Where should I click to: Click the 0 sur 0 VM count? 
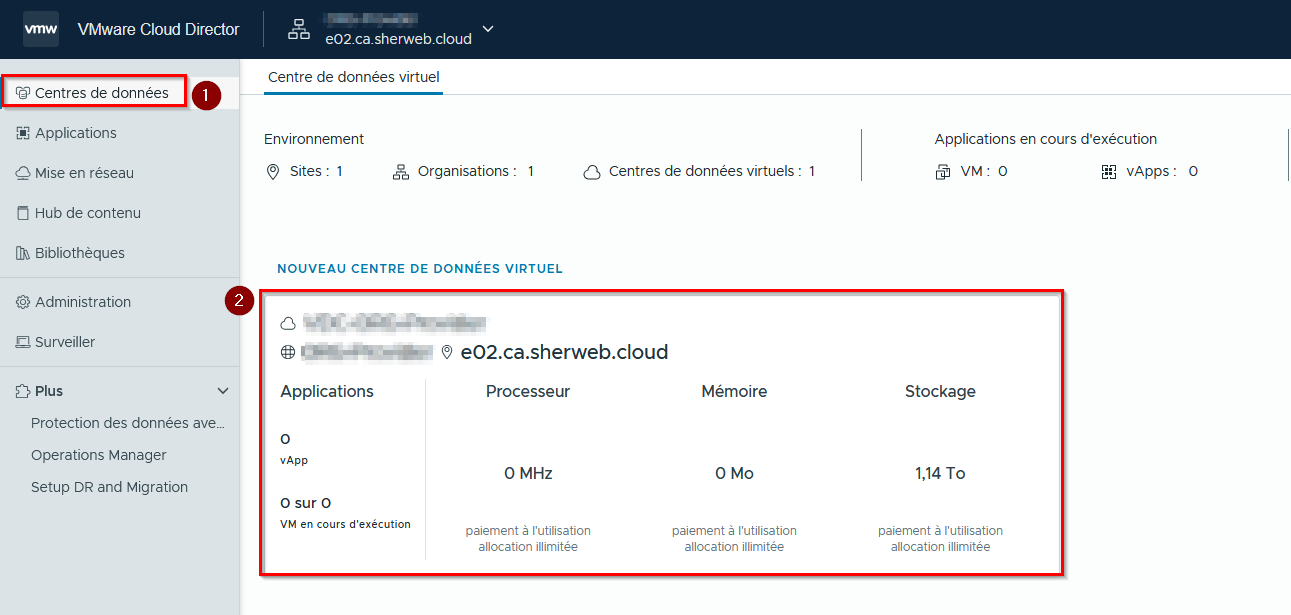click(x=306, y=503)
